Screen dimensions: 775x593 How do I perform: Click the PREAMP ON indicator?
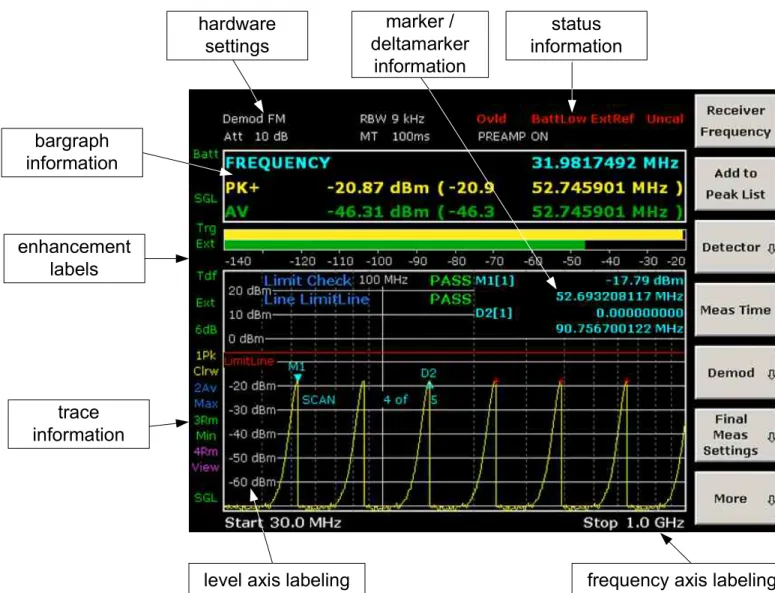pos(513,136)
